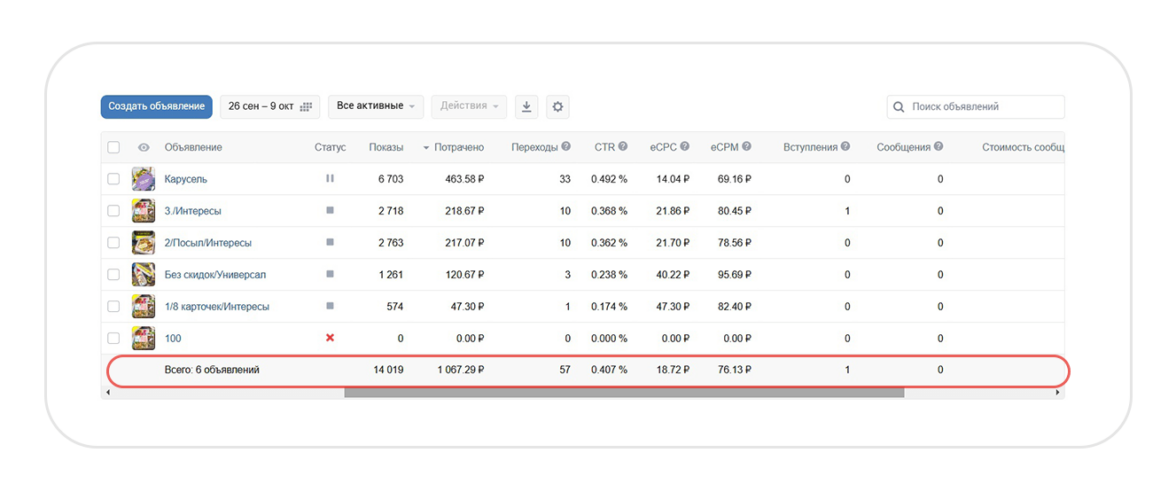Click the stopped status icon for 3/Интересы
This screenshot has height=484, width=1176.
click(330, 211)
